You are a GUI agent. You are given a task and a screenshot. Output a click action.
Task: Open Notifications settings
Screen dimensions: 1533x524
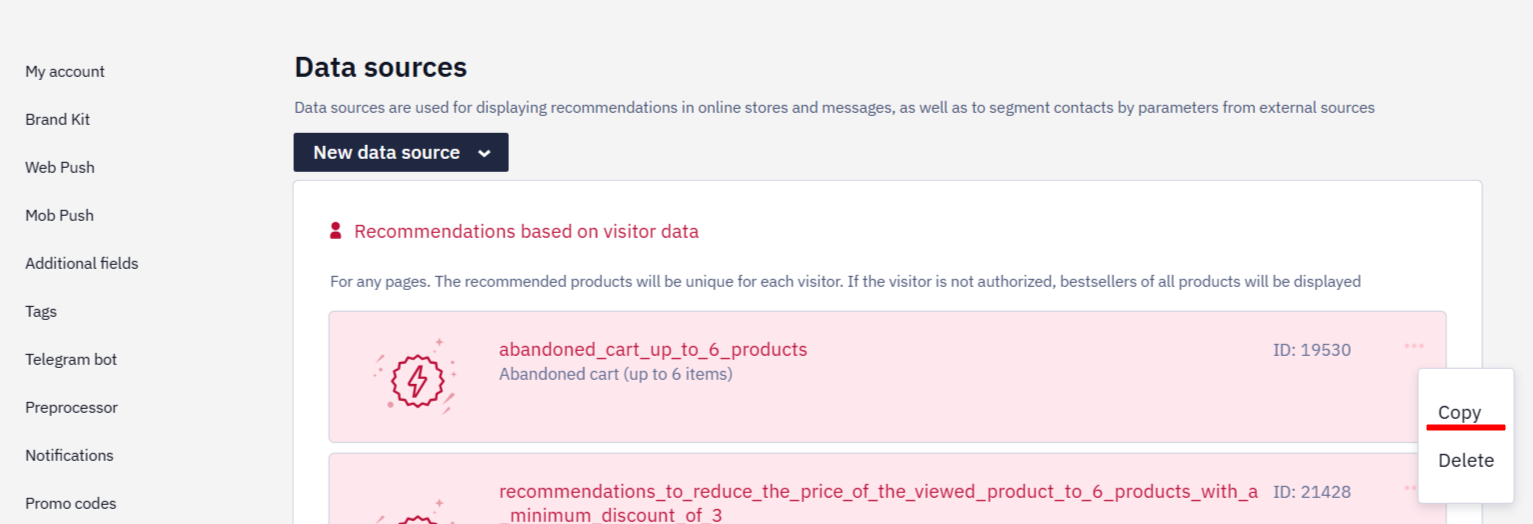click(x=69, y=455)
